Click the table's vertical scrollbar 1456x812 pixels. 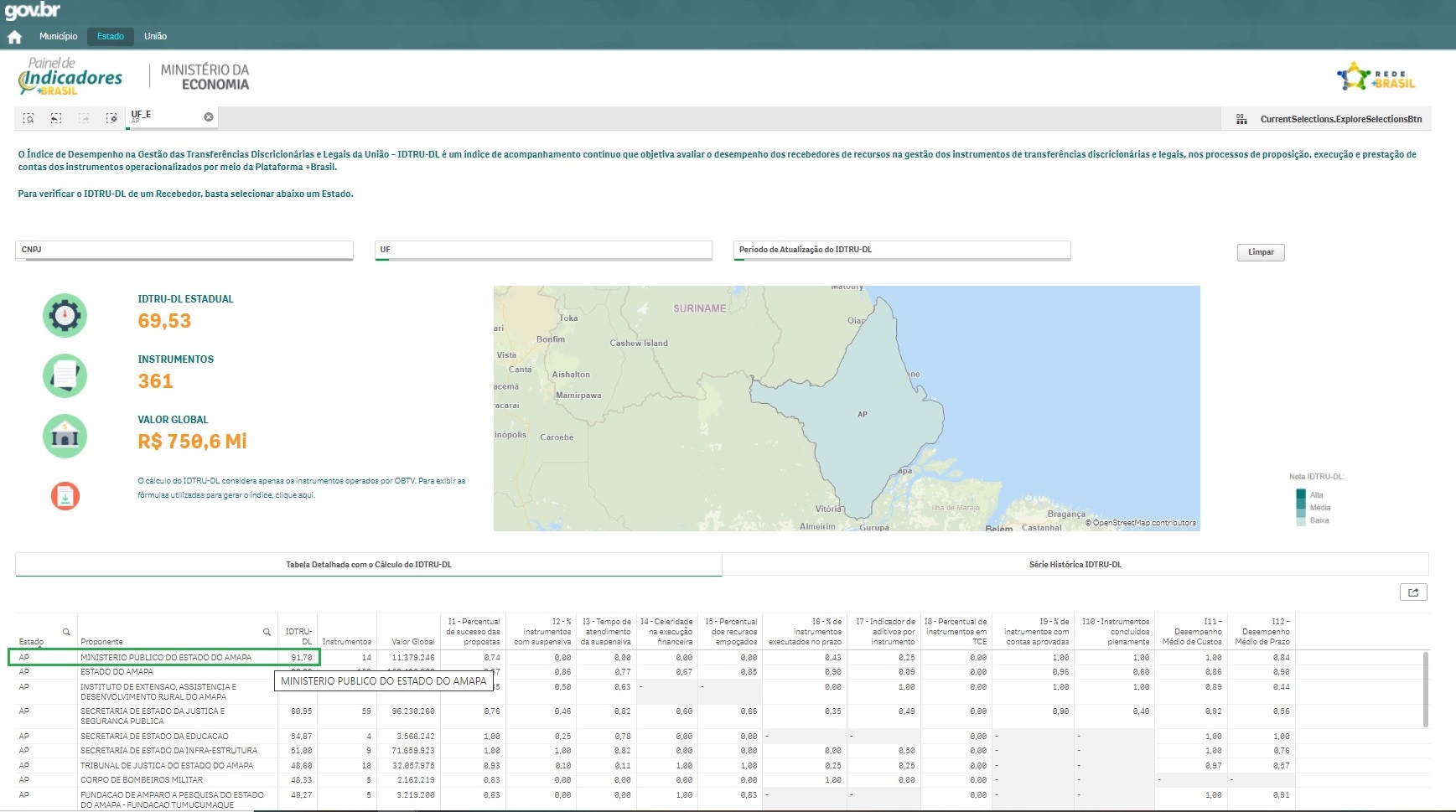click(1425, 689)
